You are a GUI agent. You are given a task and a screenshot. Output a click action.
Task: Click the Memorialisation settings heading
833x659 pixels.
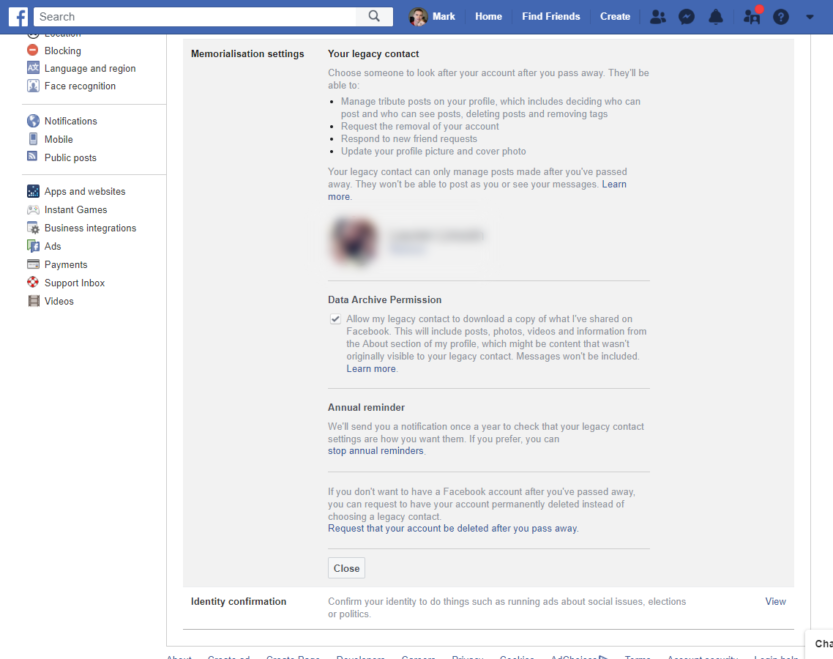(x=247, y=54)
